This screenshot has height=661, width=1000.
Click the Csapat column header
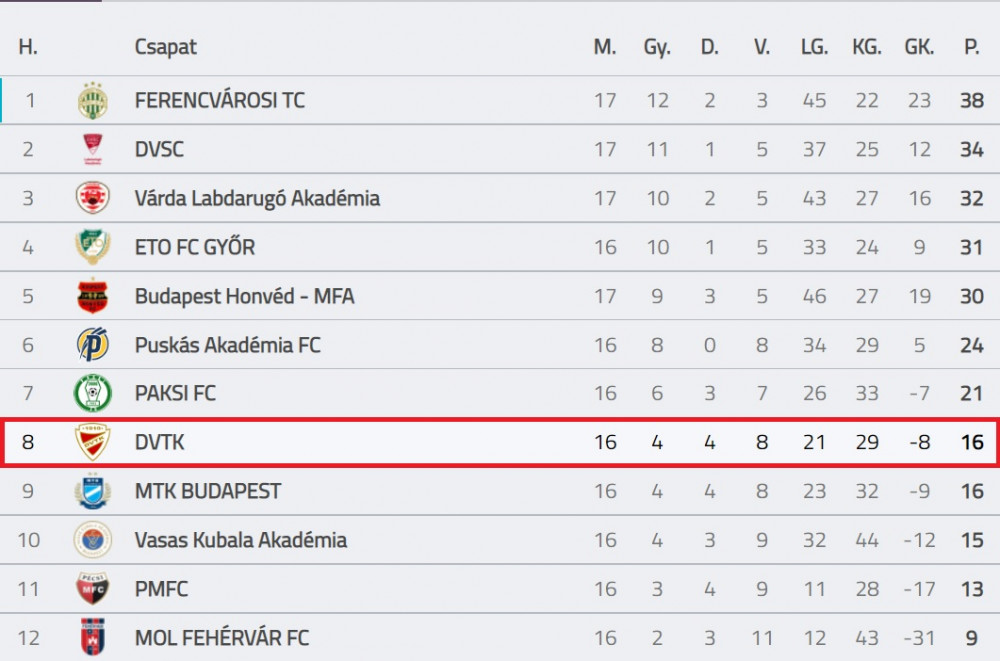[x=165, y=47]
